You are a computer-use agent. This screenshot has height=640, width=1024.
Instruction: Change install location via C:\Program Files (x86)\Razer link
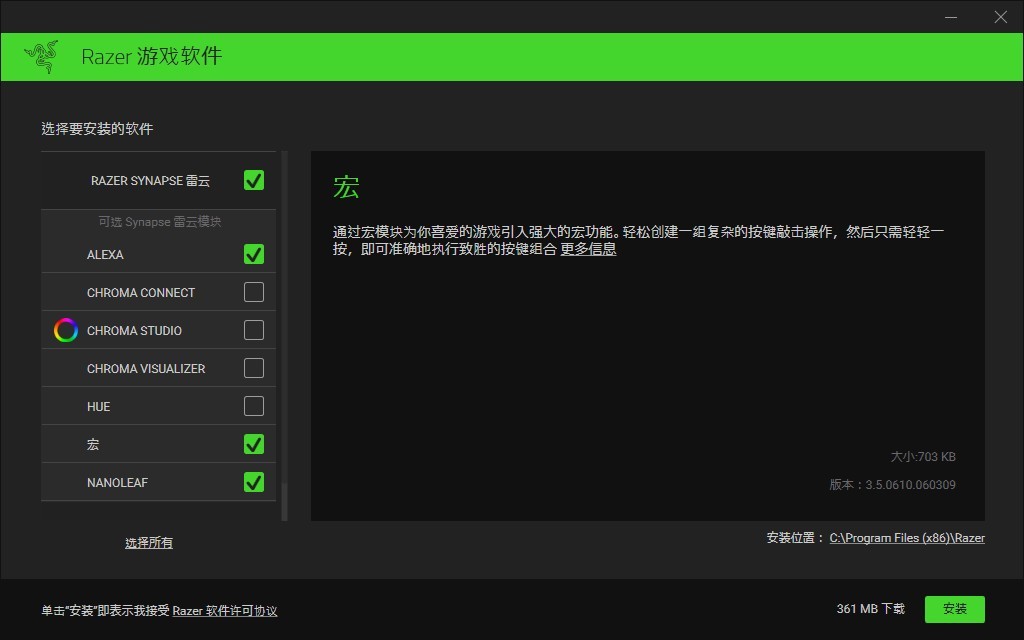click(x=906, y=537)
